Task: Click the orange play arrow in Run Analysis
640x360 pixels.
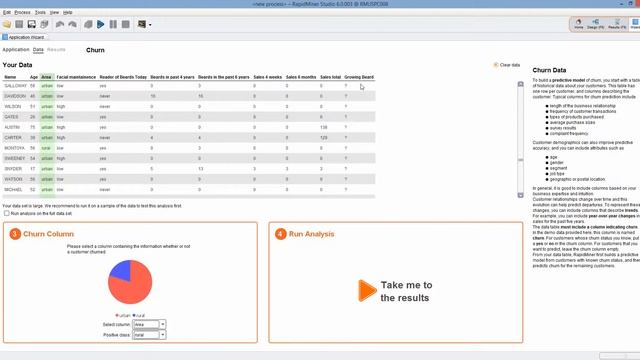Action: (x=367, y=291)
